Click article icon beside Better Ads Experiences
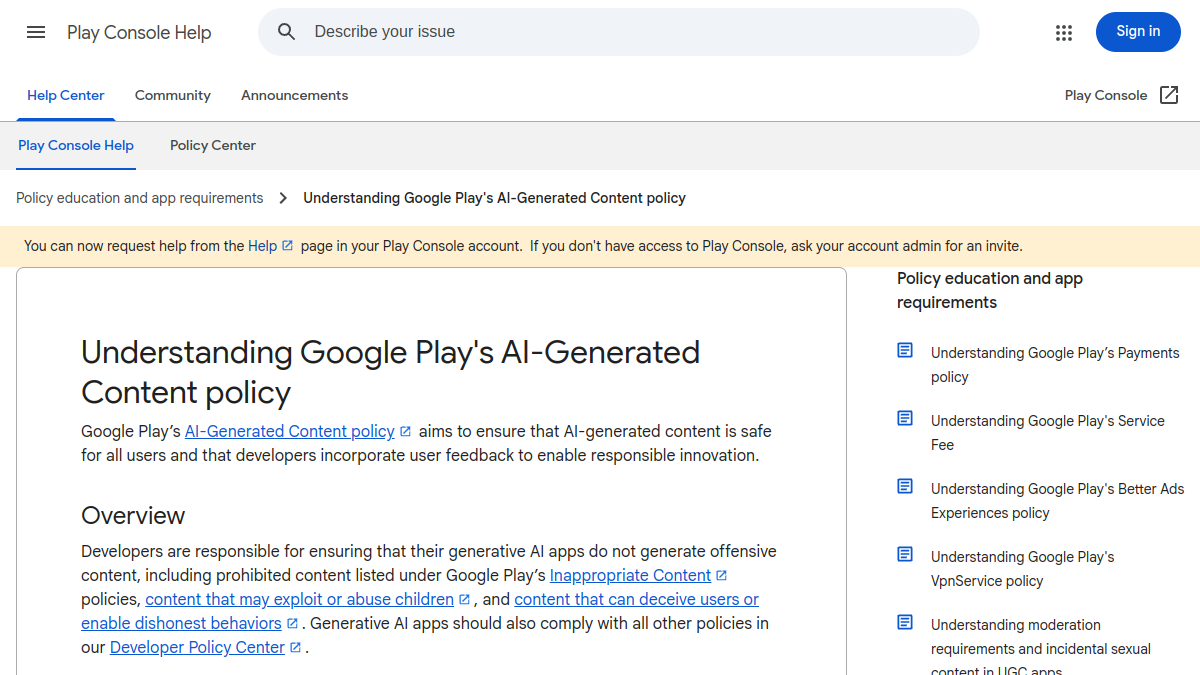Image resolution: width=1200 pixels, height=675 pixels. (x=905, y=486)
